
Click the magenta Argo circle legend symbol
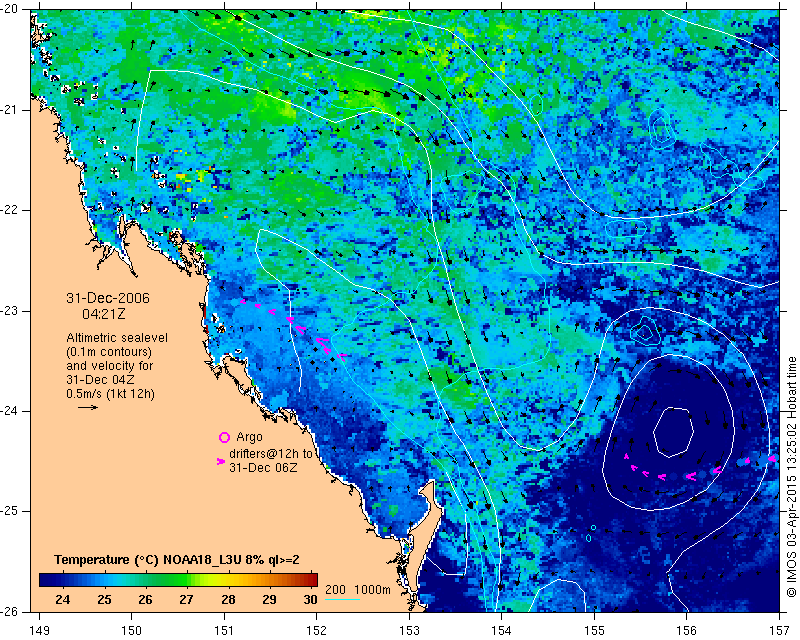(x=224, y=437)
